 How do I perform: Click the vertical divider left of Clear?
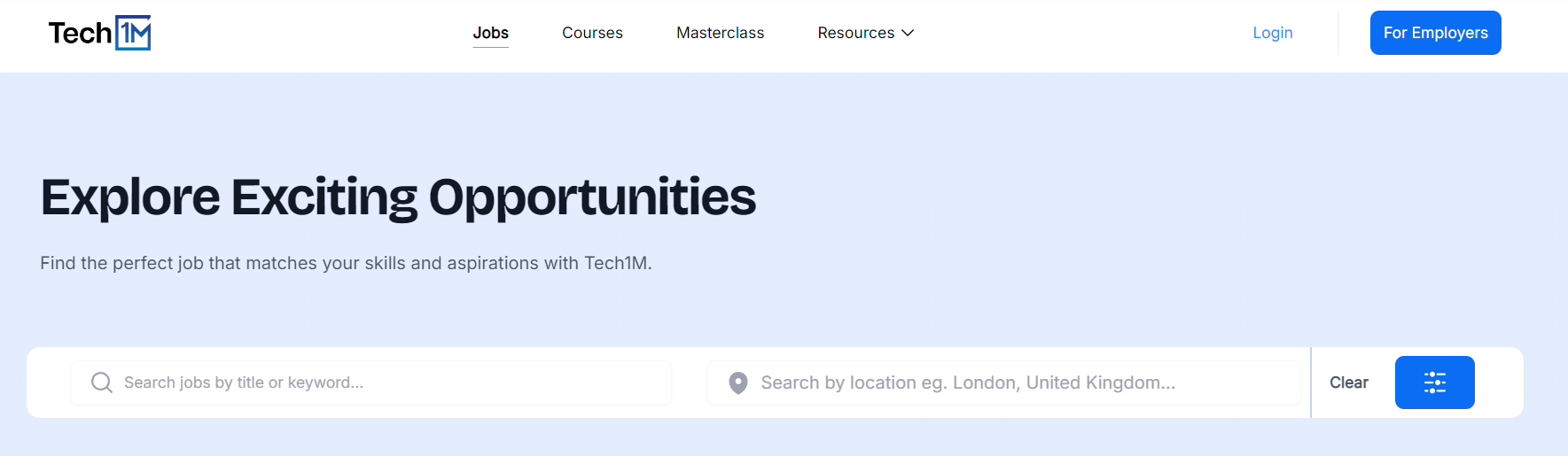1311,383
